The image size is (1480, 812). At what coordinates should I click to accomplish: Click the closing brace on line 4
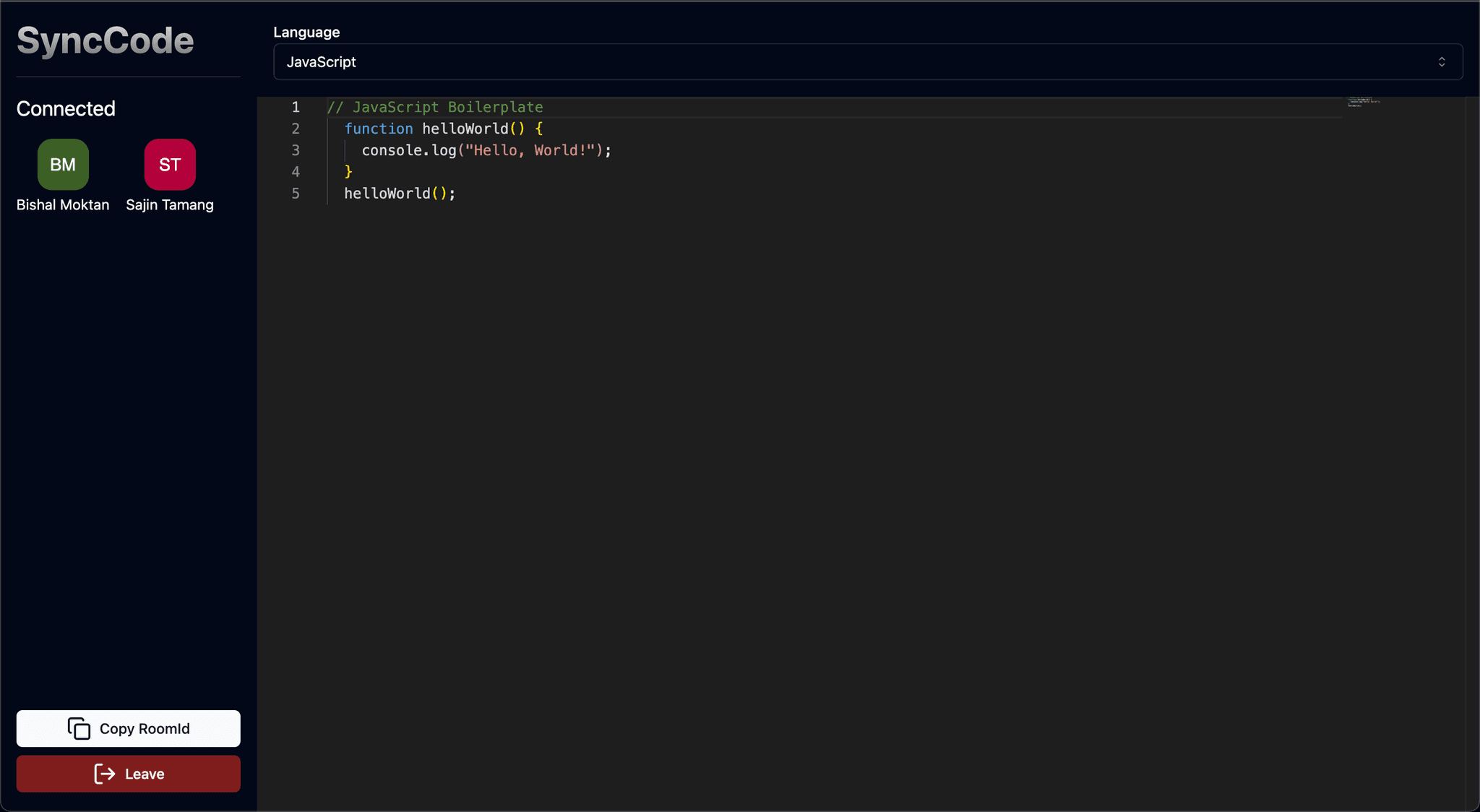(x=348, y=172)
